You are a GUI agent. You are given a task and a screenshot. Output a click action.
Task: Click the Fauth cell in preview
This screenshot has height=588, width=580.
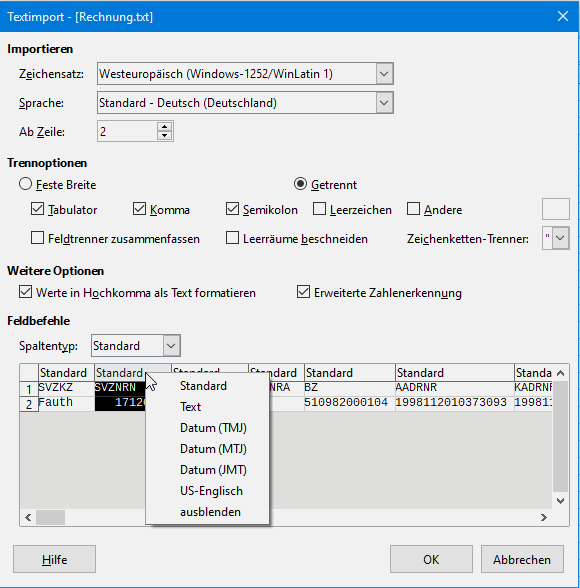point(66,403)
